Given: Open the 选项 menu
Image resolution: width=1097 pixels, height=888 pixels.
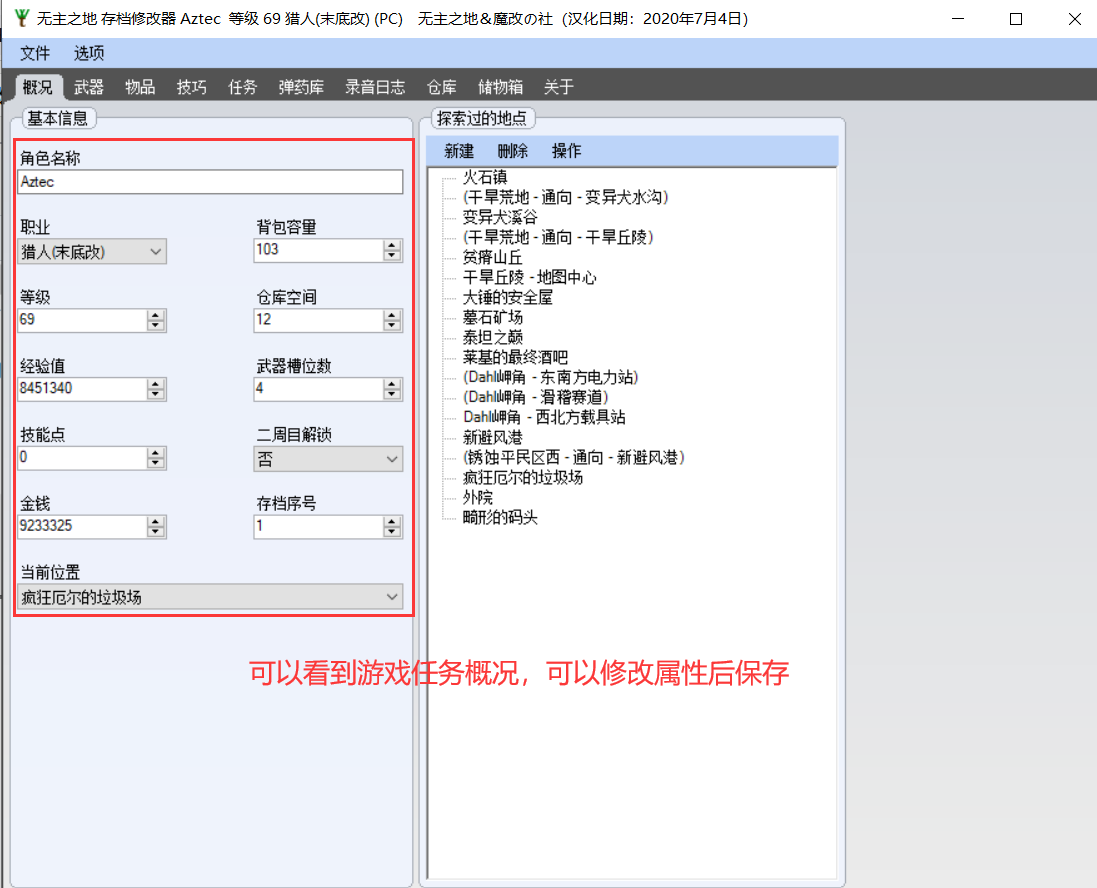Looking at the screenshot, I should click(x=89, y=53).
